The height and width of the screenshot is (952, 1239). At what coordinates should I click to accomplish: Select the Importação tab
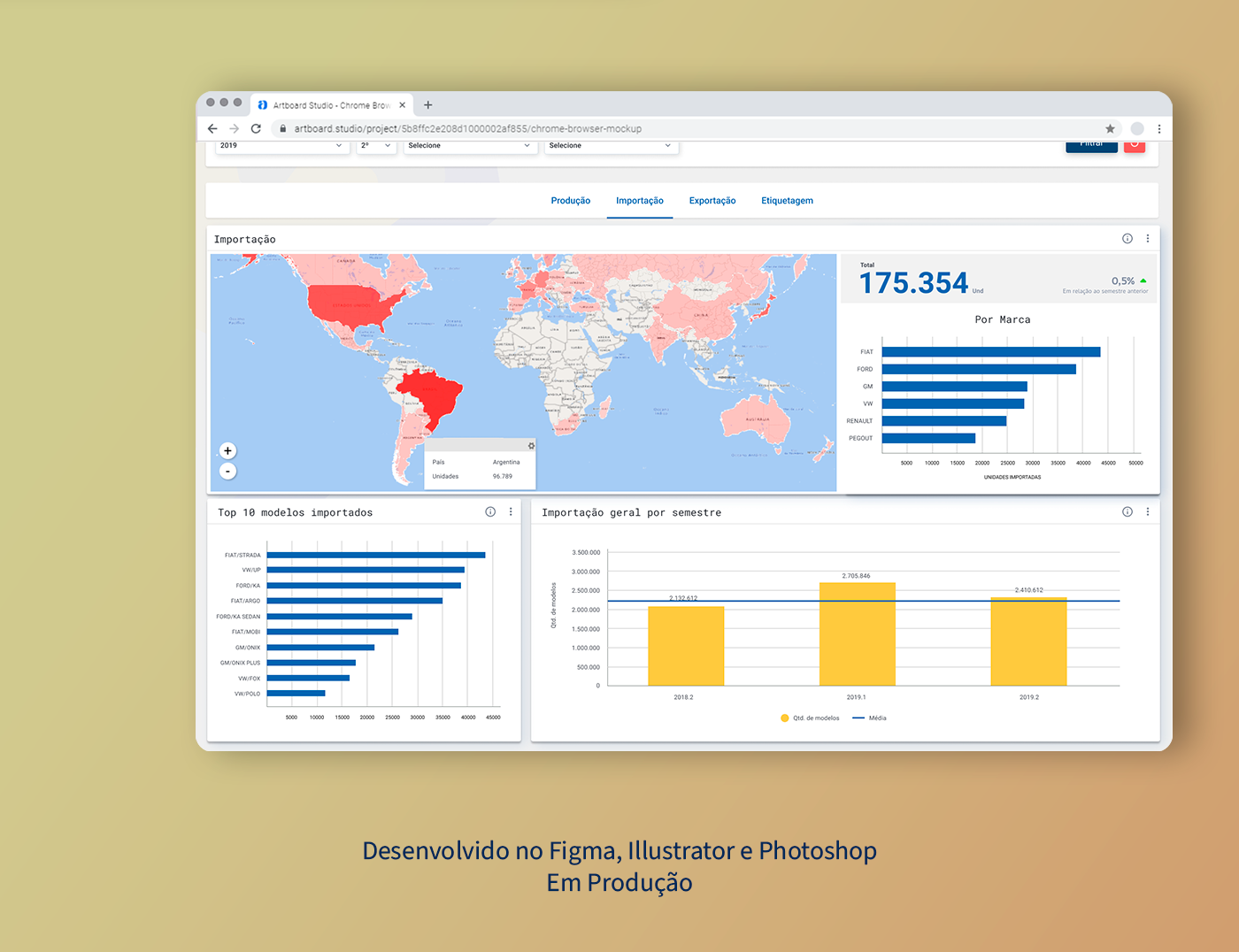640,201
